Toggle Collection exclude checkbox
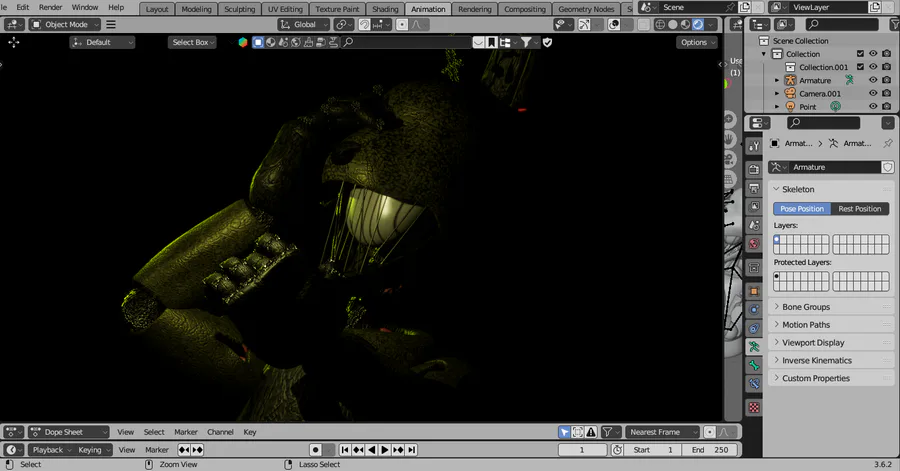Image resolution: width=900 pixels, height=471 pixels. click(860, 54)
